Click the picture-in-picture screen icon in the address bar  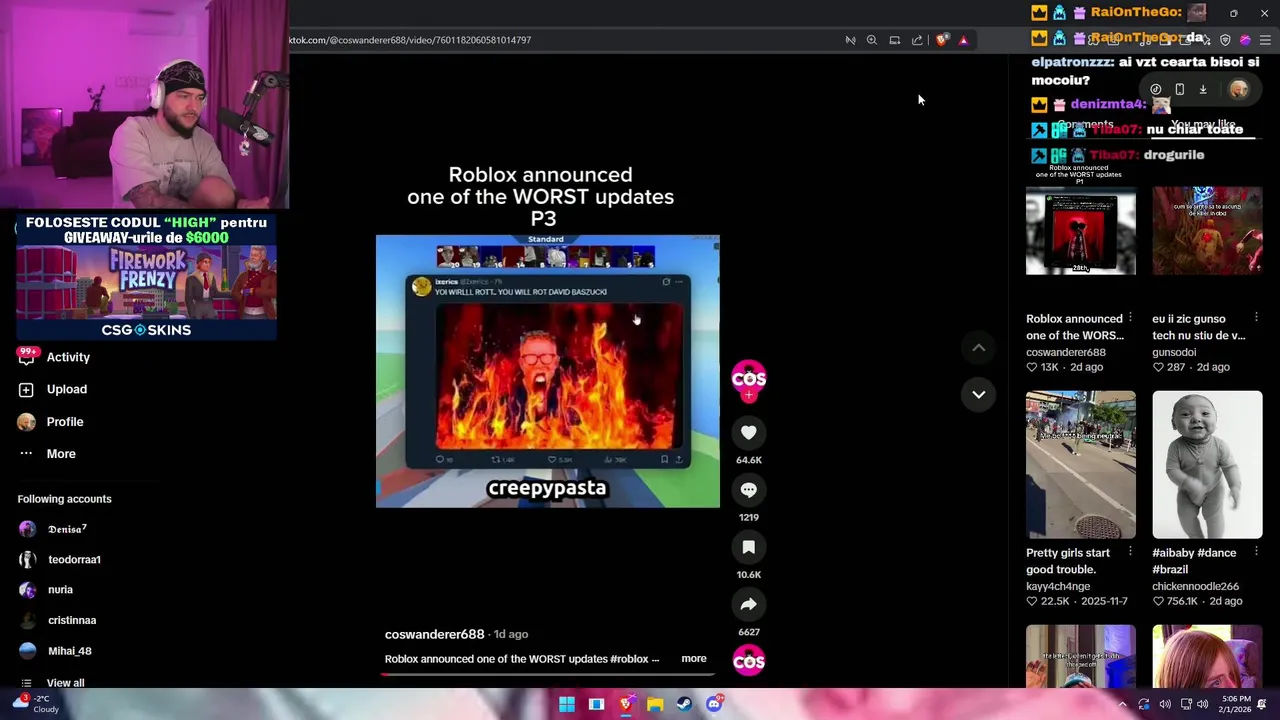[895, 40]
